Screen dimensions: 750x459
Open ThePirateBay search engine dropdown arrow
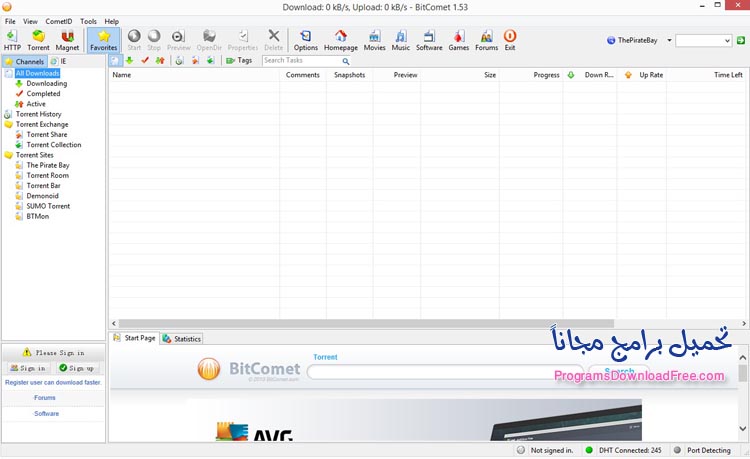click(669, 40)
